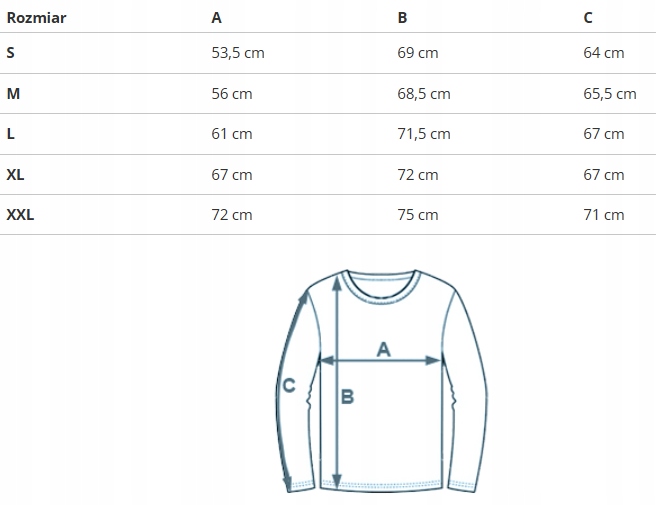
Task: Click the 65,5 cm cell
Action: click(610, 94)
